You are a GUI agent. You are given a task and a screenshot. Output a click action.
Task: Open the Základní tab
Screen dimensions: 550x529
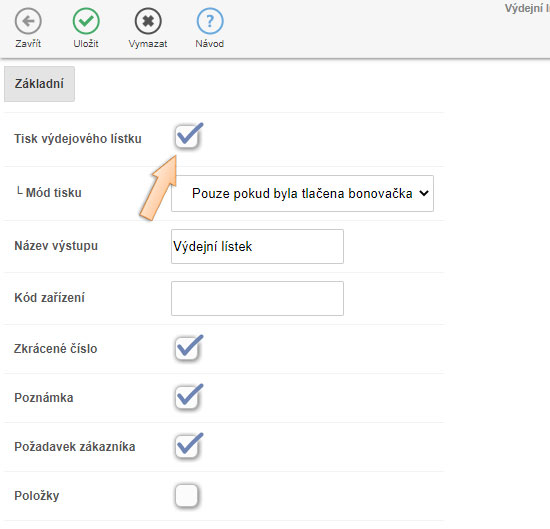(x=39, y=84)
